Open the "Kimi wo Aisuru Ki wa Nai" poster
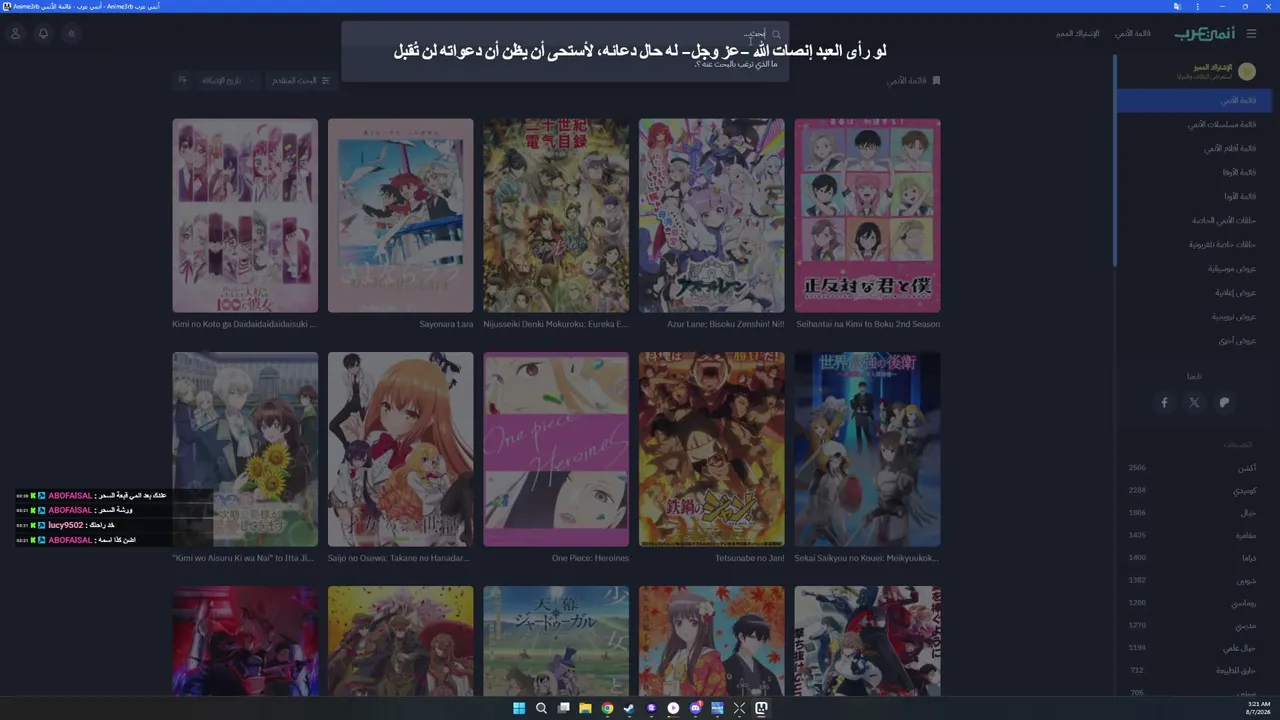The height and width of the screenshot is (720, 1280). 245,449
